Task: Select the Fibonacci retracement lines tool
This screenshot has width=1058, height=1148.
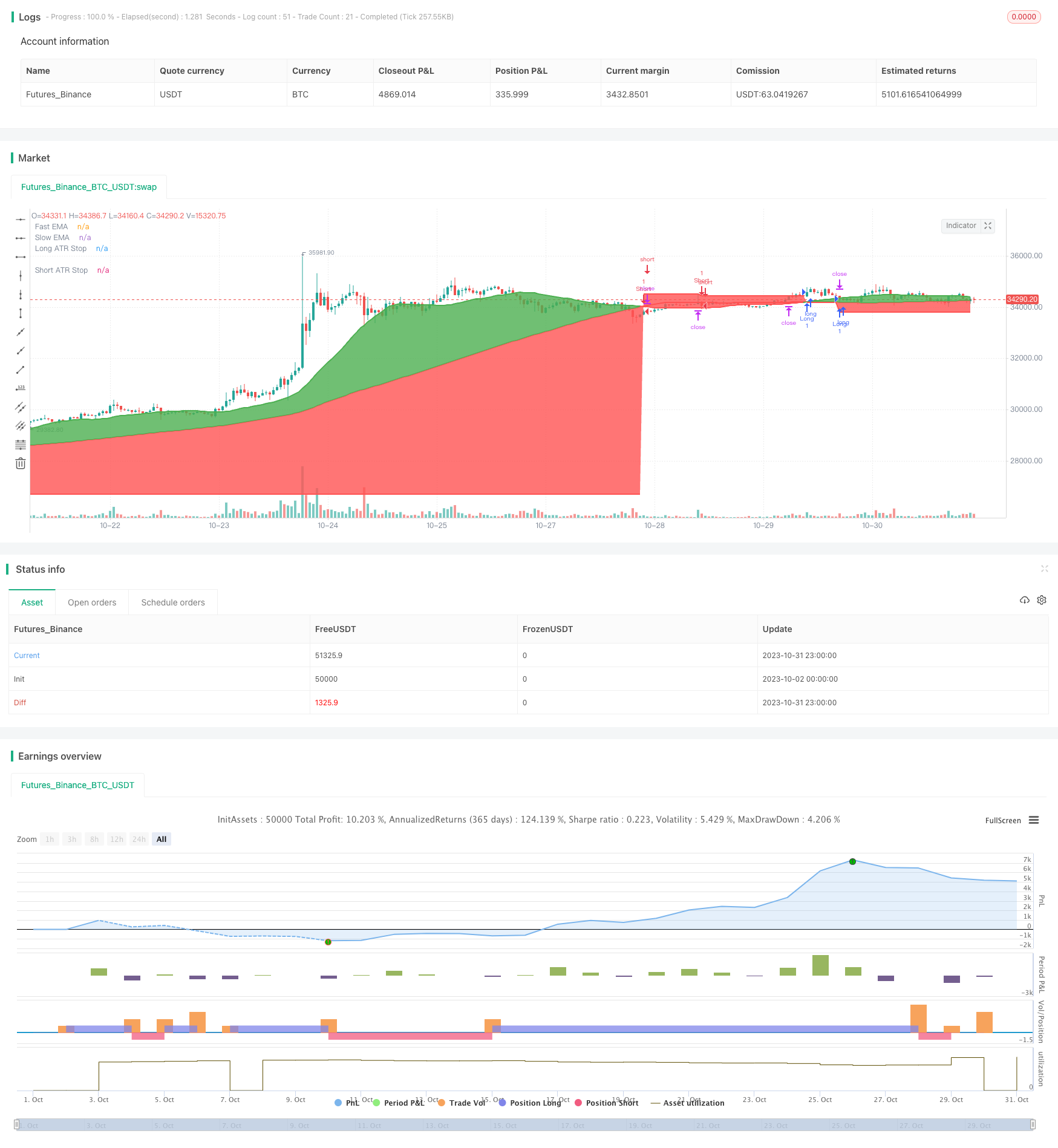Action: click(21, 445)
